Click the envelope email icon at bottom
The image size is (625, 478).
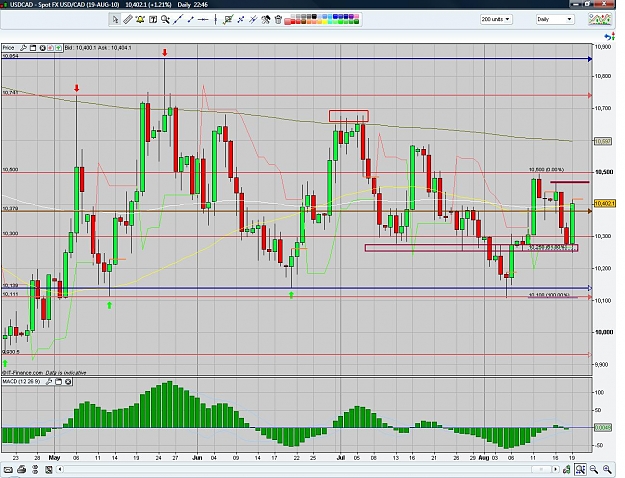(x=8, y=470)
